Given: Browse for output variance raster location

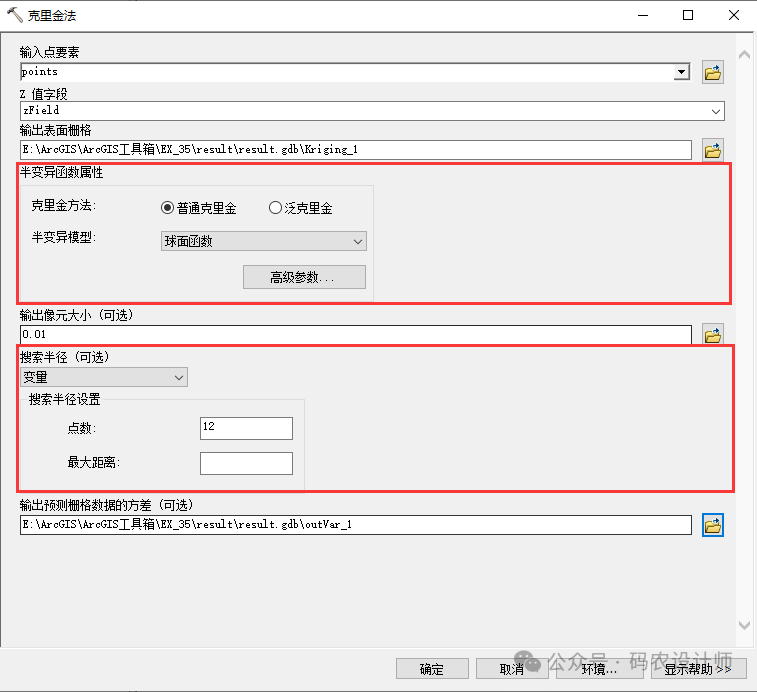Looking at the screenshot, I should point(712,525).
